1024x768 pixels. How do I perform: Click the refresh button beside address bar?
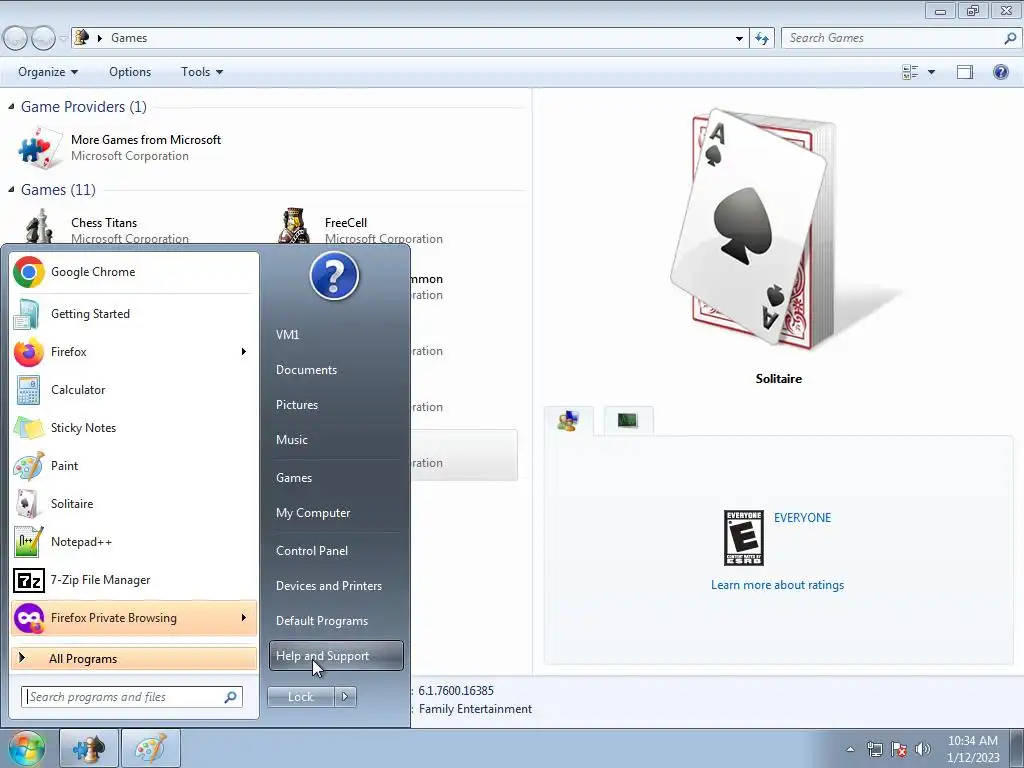click(761, 38)
